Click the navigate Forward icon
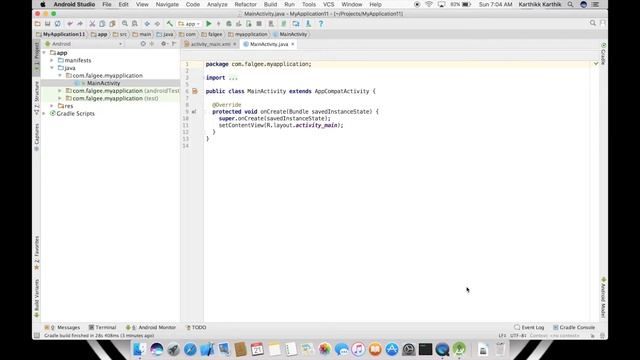This screenshot has width=640, height=360. (x=157, y=24)
